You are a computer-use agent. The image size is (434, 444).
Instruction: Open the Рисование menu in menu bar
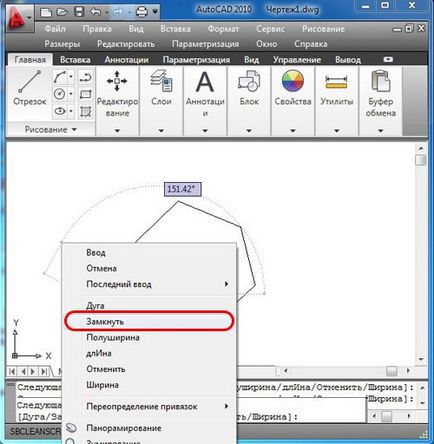tap(323, 29)
